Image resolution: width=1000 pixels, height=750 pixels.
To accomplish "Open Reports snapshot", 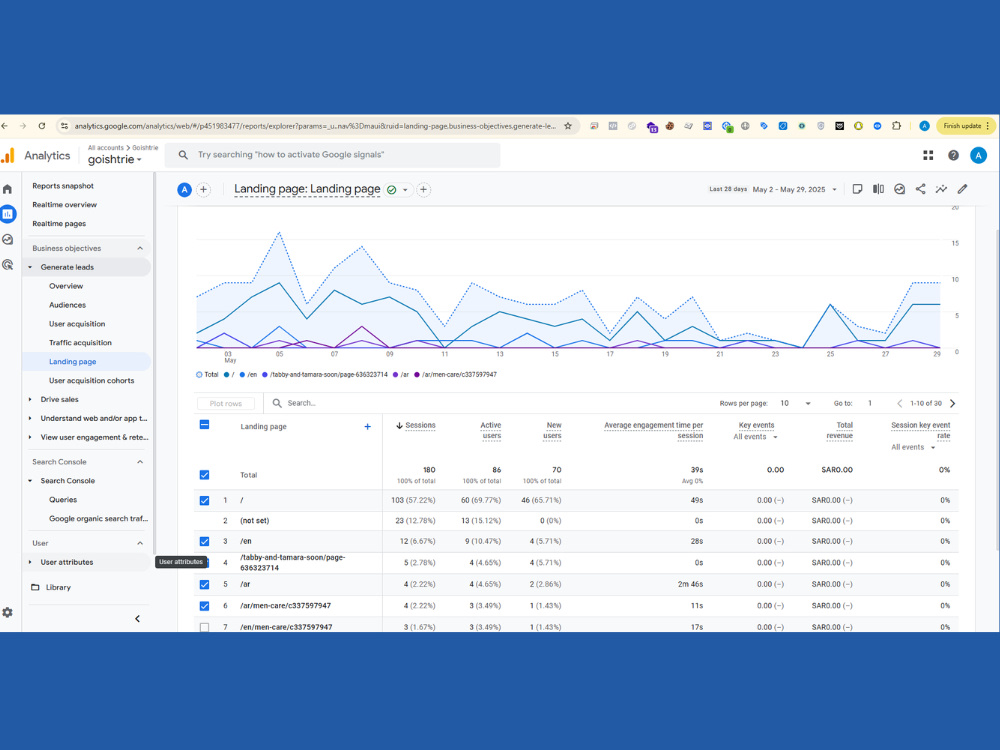I will pos(63,186).
